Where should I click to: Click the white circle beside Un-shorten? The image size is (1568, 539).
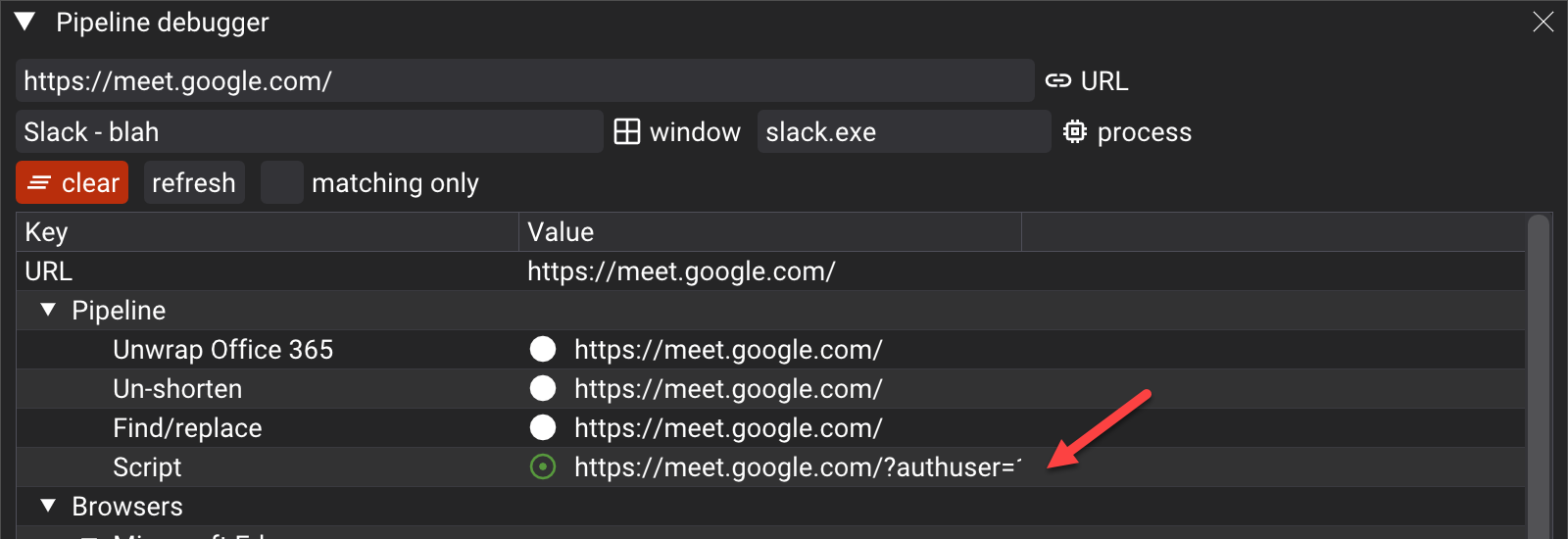point(543,388)
